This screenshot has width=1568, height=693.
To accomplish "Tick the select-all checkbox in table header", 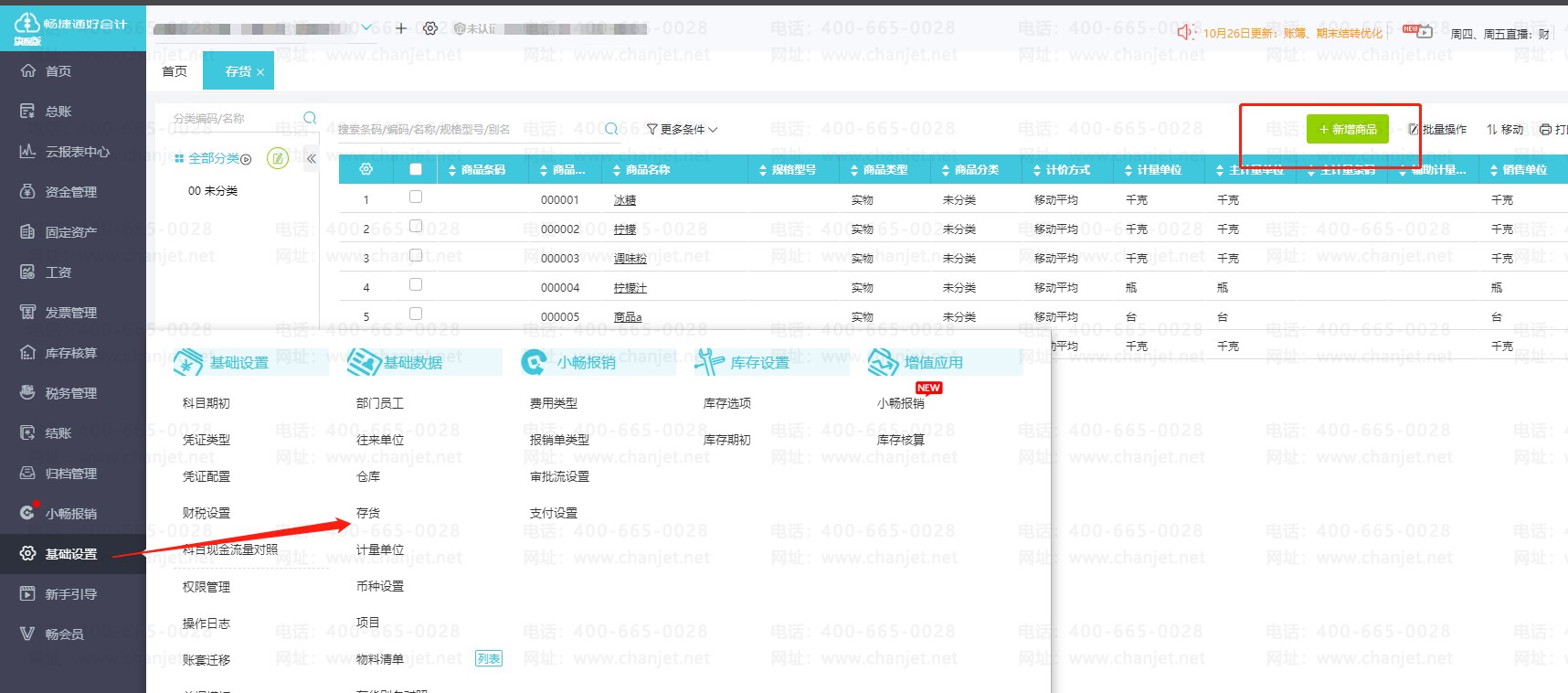I will click(x=416, y=169).
